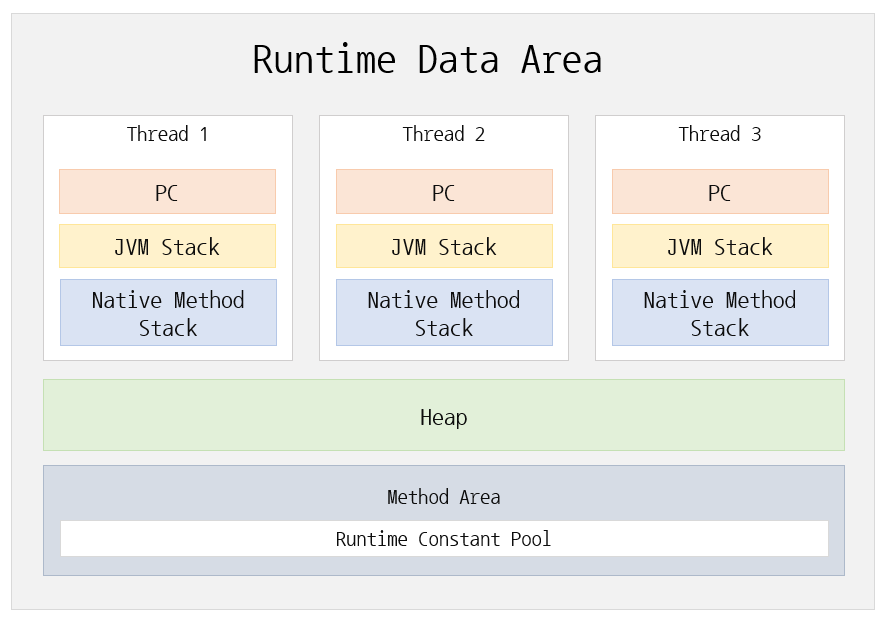Select the Thread 3 label
Image resolution: width=886 pixels, height=623 pixels.
pos(719,134)
